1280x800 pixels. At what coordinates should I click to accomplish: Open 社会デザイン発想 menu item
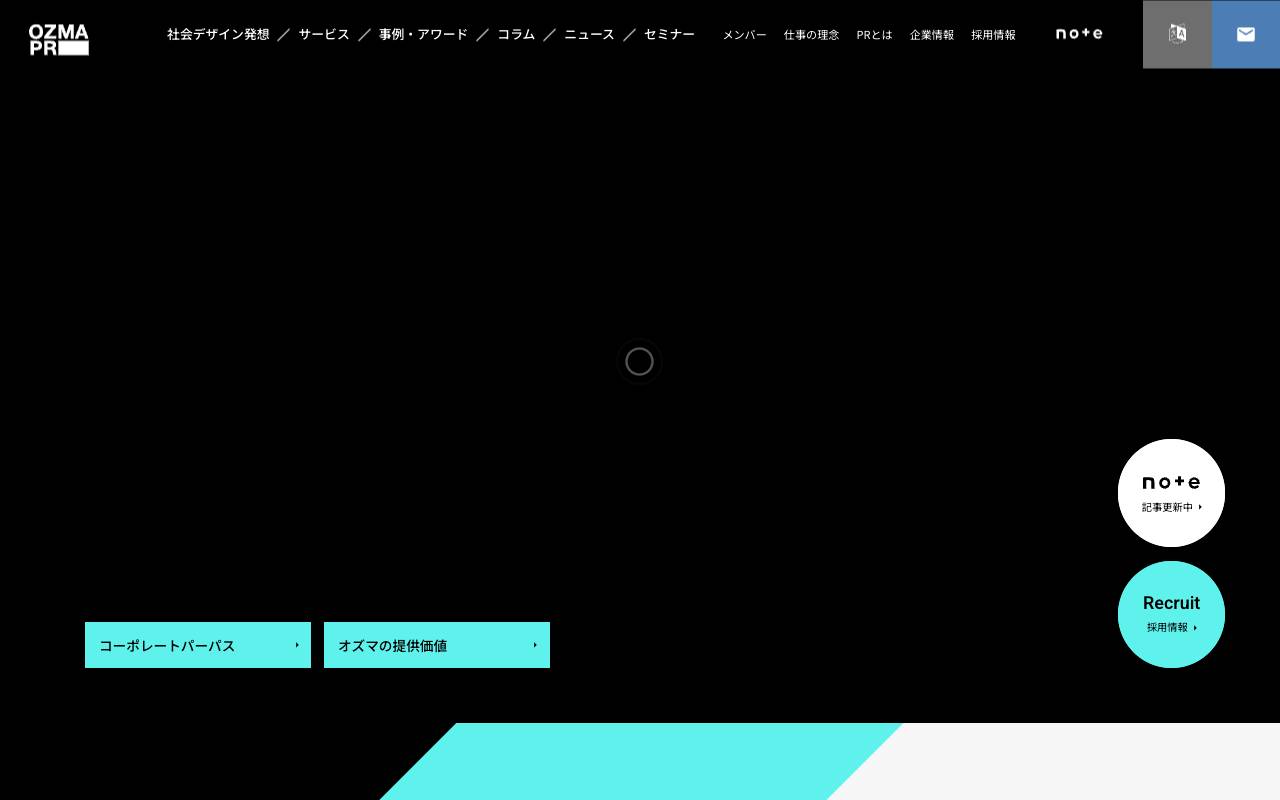[x=218, y=34]
